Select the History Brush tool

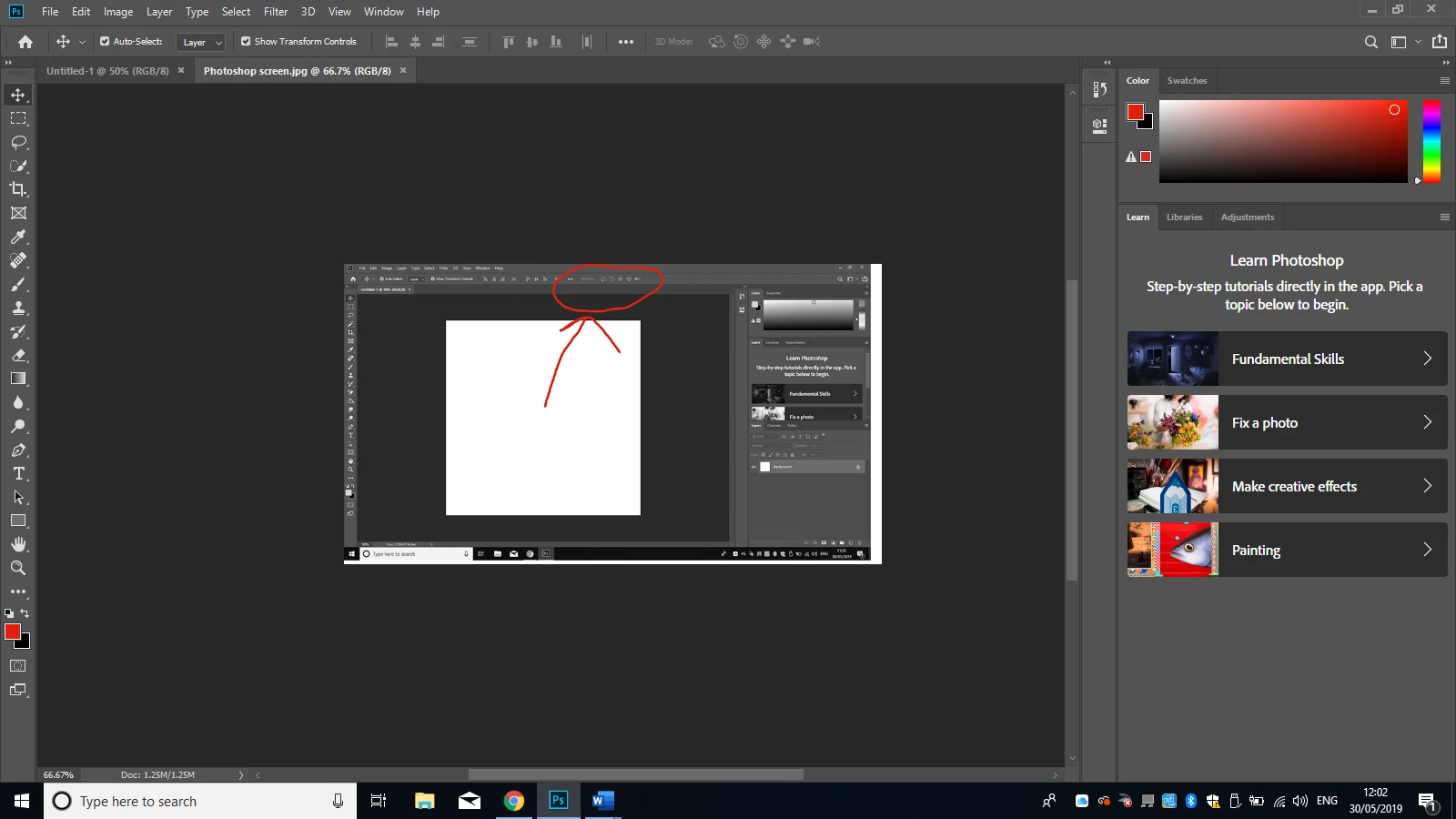click(x=18, y=331)
